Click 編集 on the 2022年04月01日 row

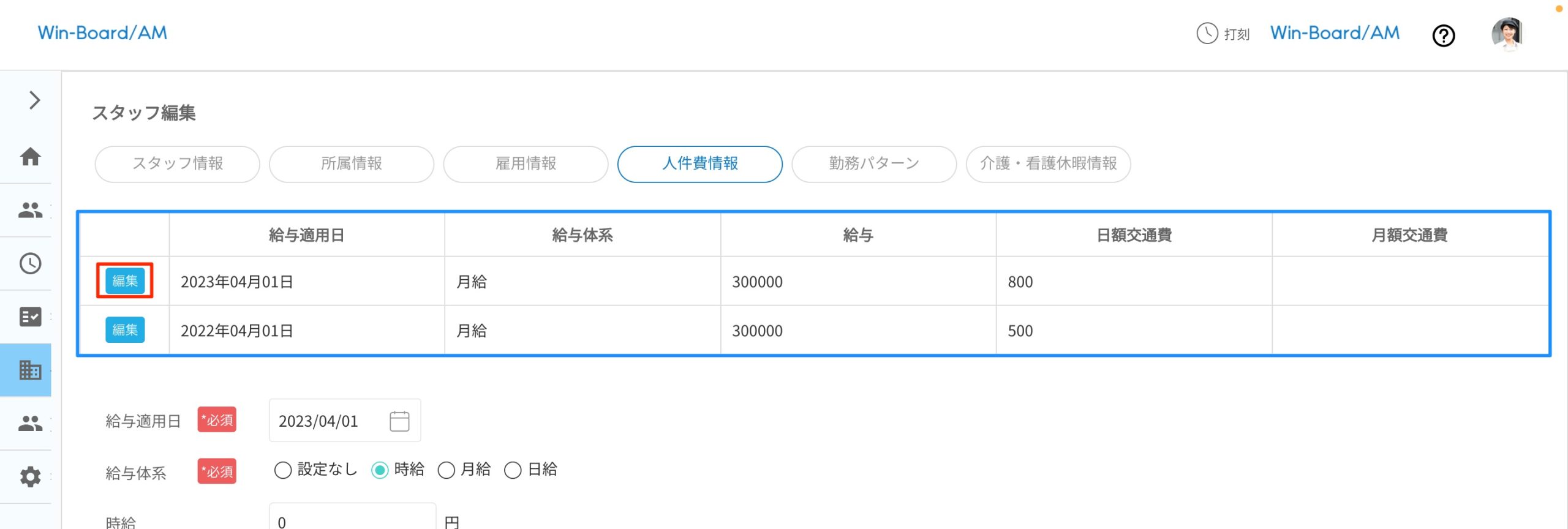pyautogui.click(x=124, y=330)
